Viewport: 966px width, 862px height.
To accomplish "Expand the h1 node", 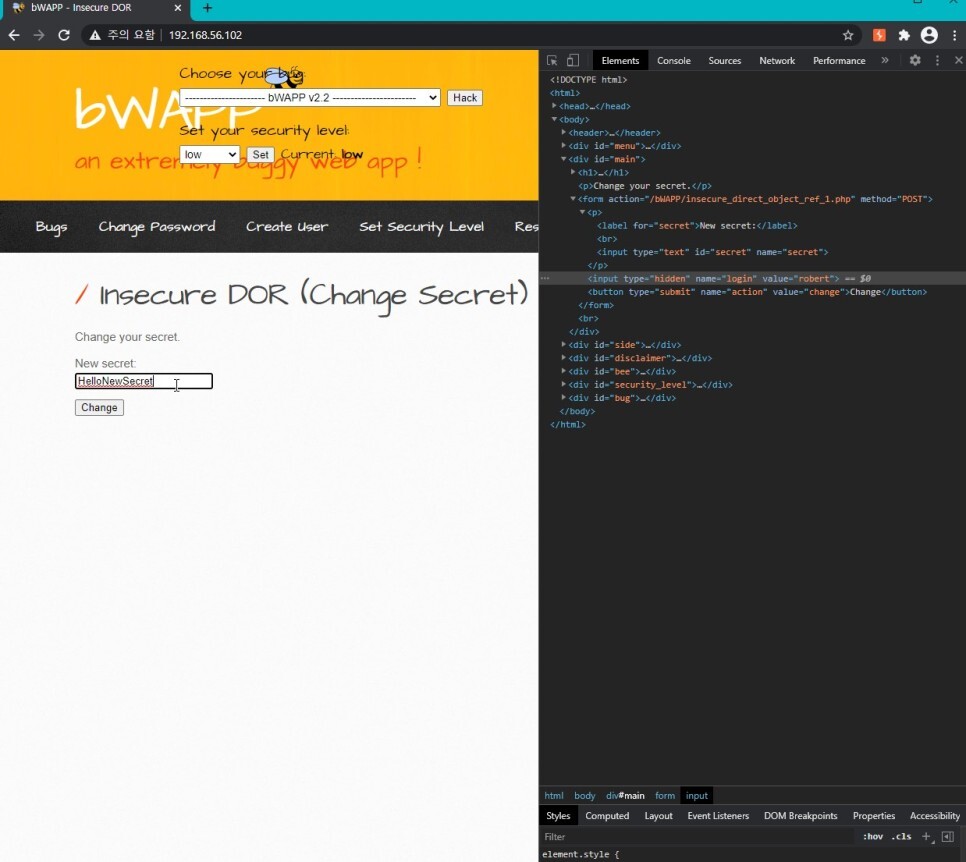I will (x=572, y=172).
